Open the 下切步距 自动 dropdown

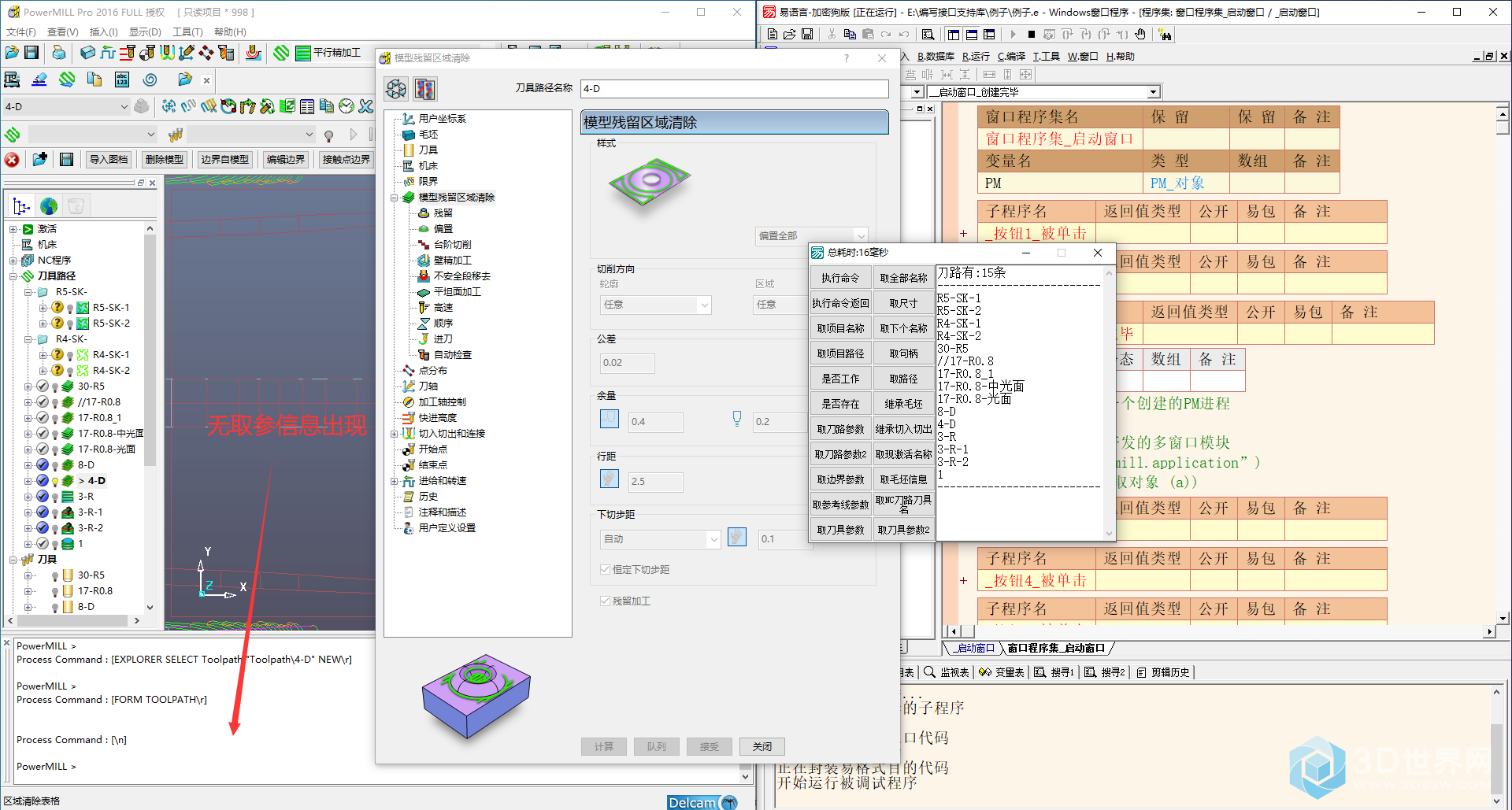pos(713,539)
